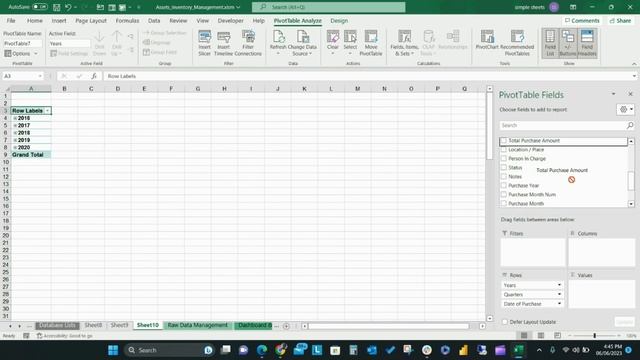Viewport: 640px width, 360px height.
Task: Check the Notes field
Action: point(503,176)
